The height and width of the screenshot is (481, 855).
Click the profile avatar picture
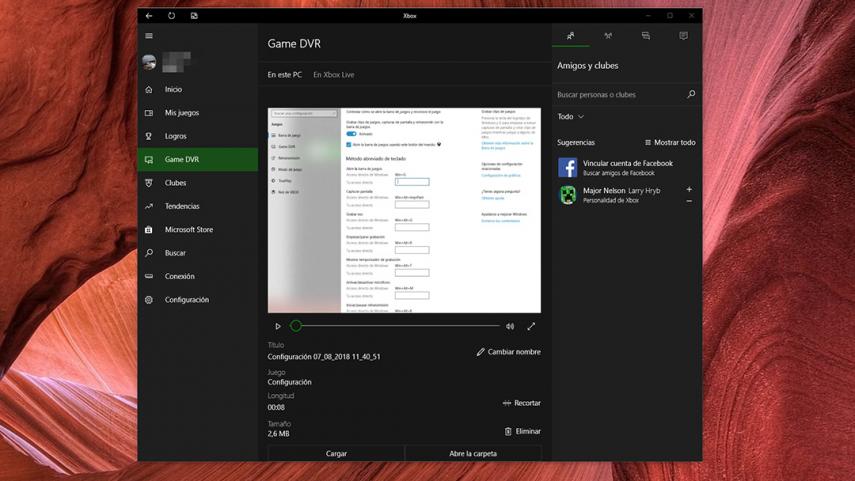click(149, 62)
